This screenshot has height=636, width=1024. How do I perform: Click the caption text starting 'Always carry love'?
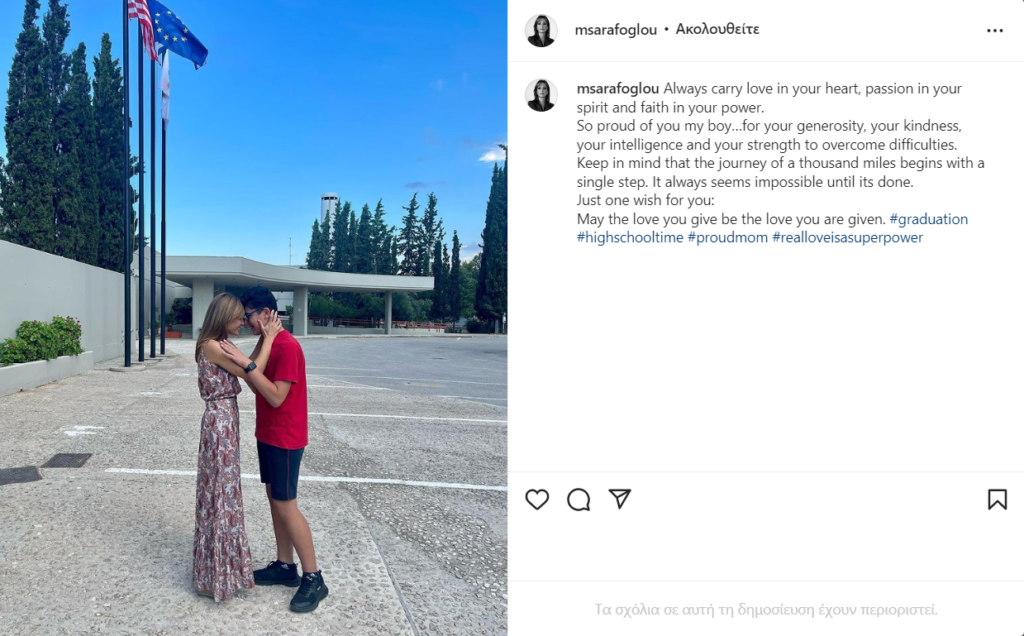point(780,163)
